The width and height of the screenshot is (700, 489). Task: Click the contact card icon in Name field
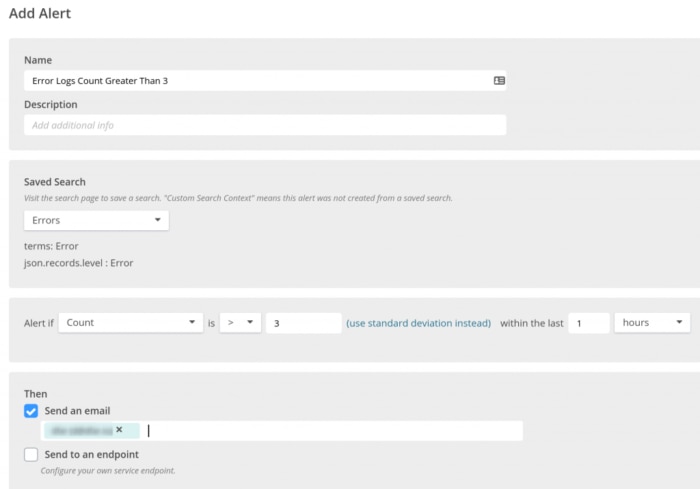(x=499, y=80)
